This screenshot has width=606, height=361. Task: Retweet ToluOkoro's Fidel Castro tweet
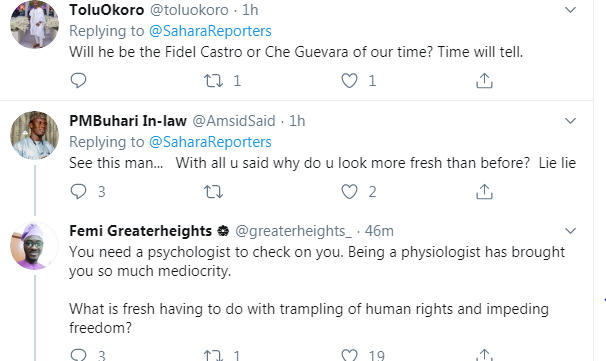(x=213, y=80)
